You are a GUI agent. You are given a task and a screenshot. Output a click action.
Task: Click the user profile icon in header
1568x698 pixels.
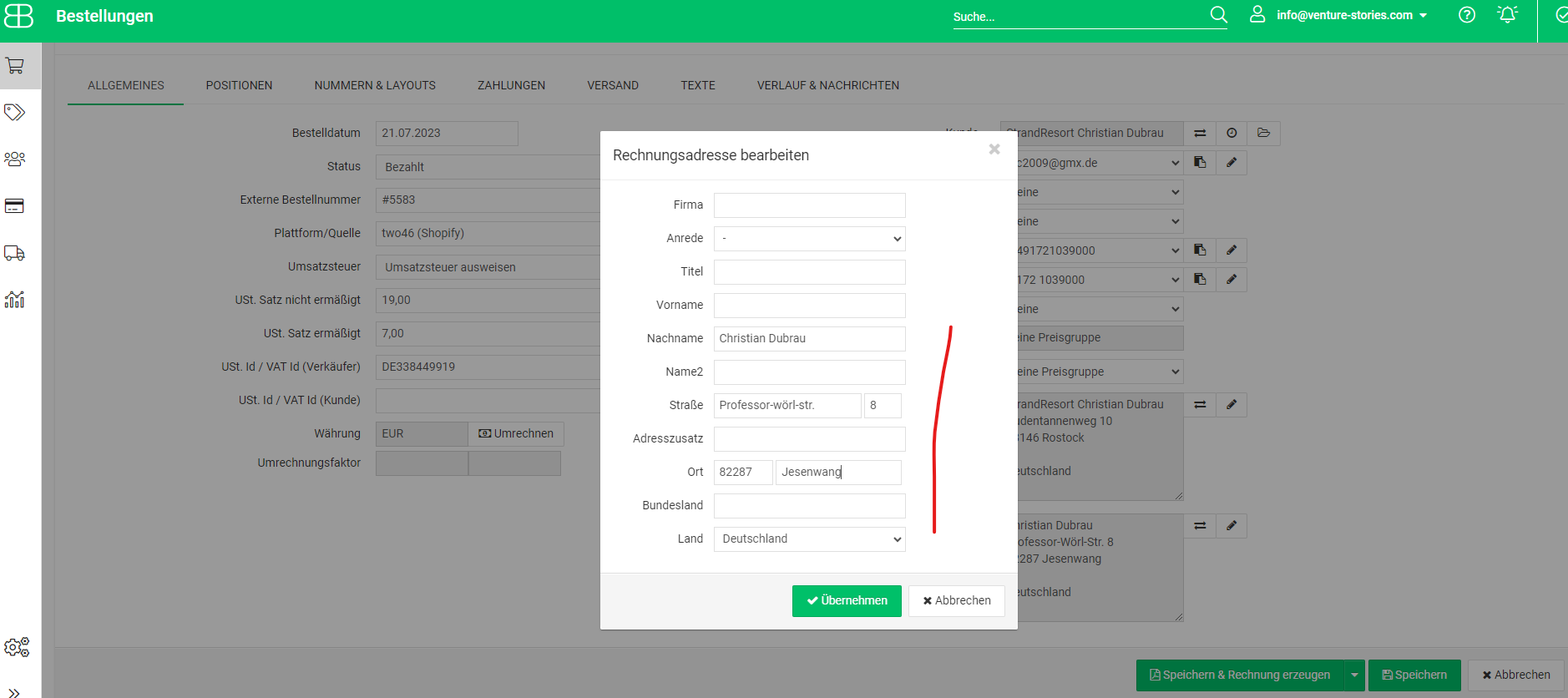(x=1257, y=15)
